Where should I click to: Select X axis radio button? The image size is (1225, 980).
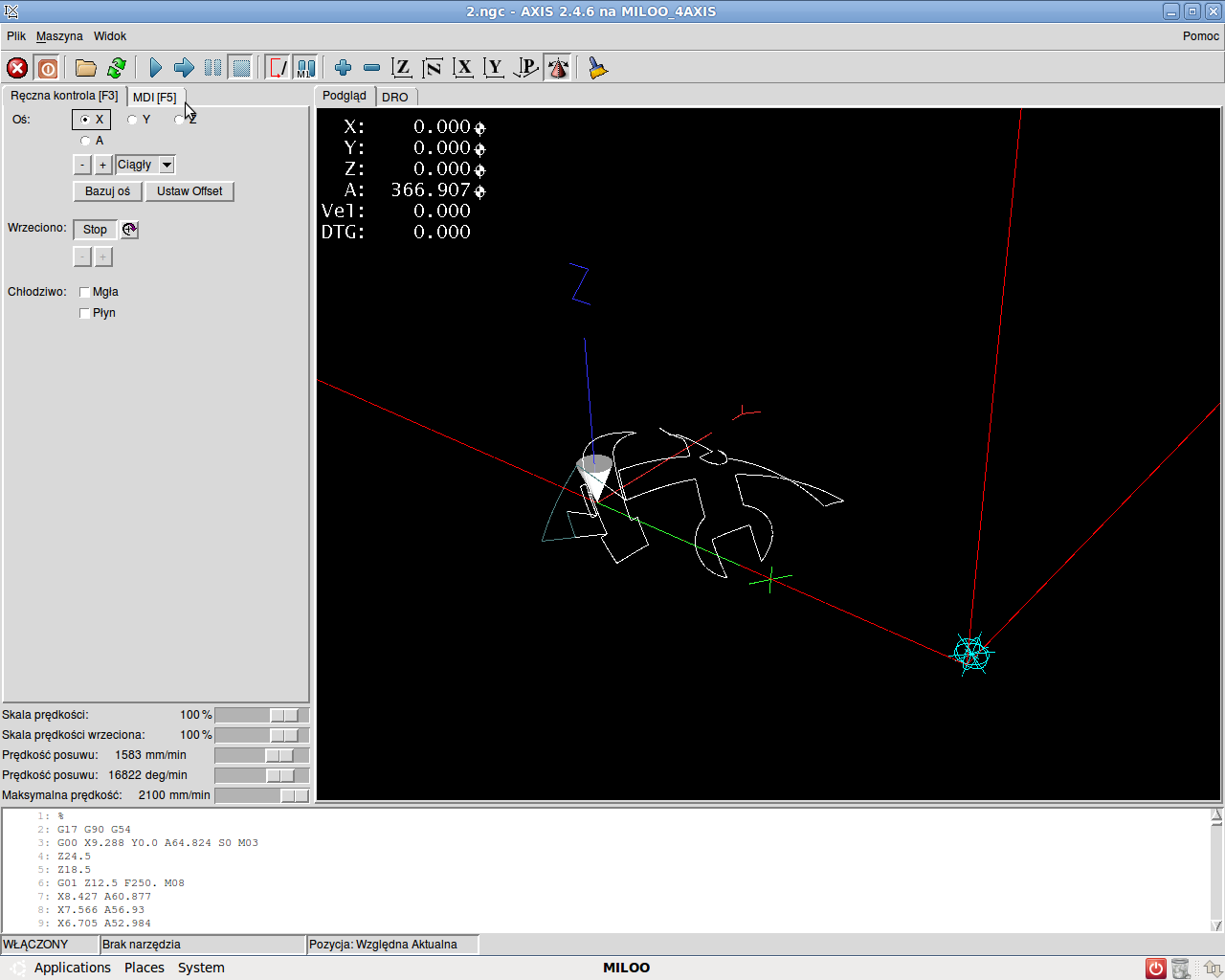(92, 120)
